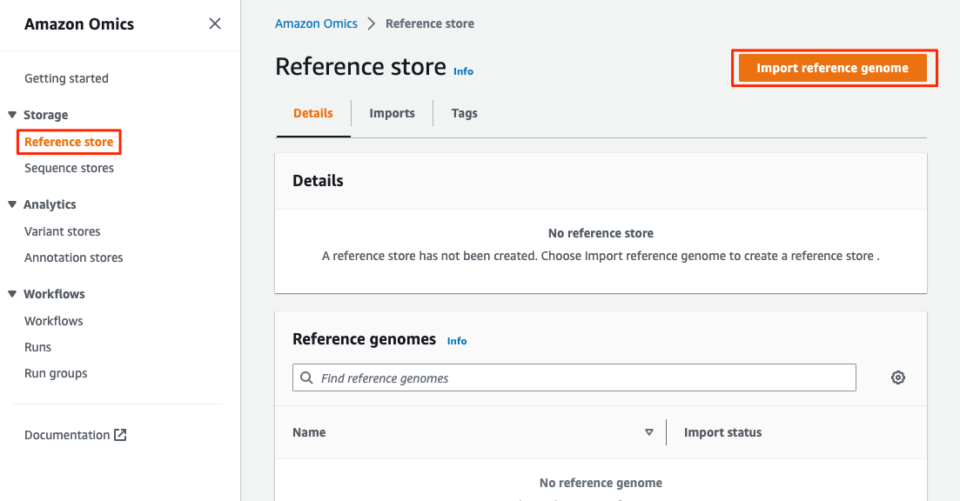
Task: Sort by Name column arrow
Action: pos(649,432)
